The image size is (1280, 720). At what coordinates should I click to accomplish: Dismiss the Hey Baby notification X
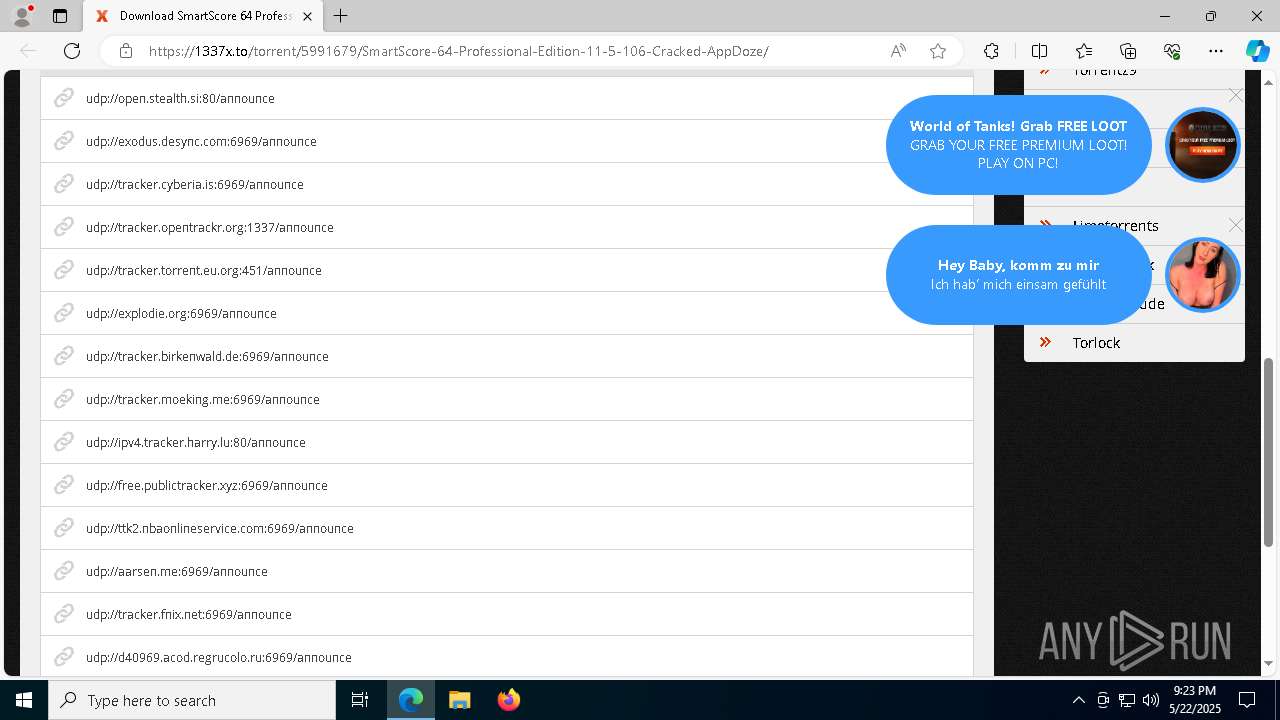(x=1236, y=225)
